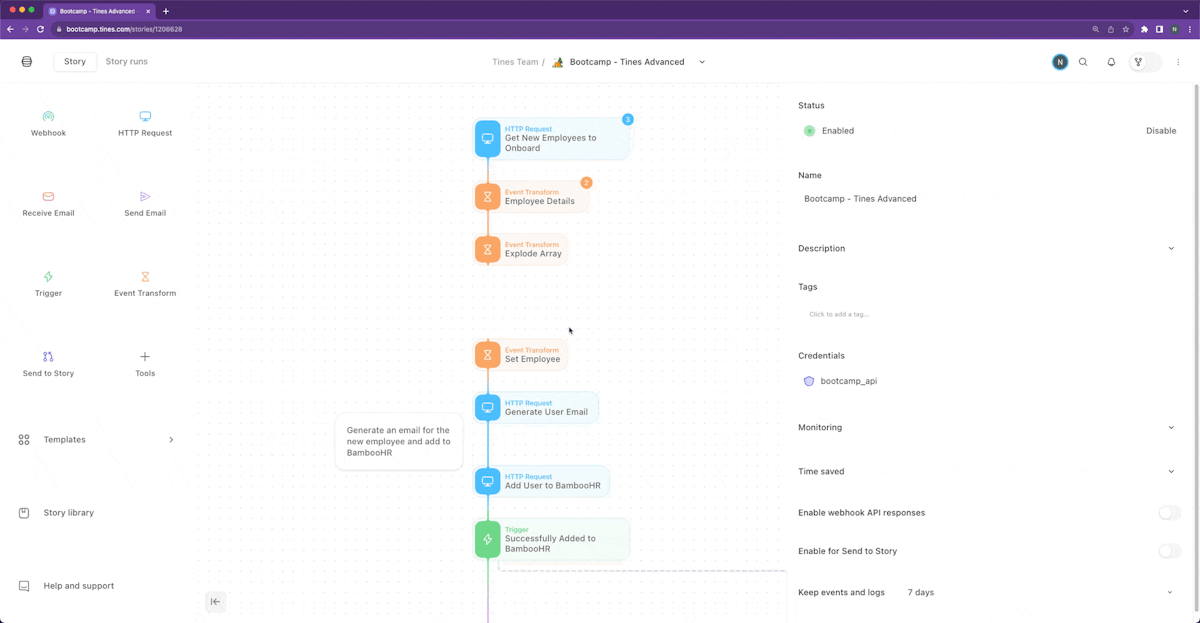Click the Generate User Email node icon

[488, 408]
